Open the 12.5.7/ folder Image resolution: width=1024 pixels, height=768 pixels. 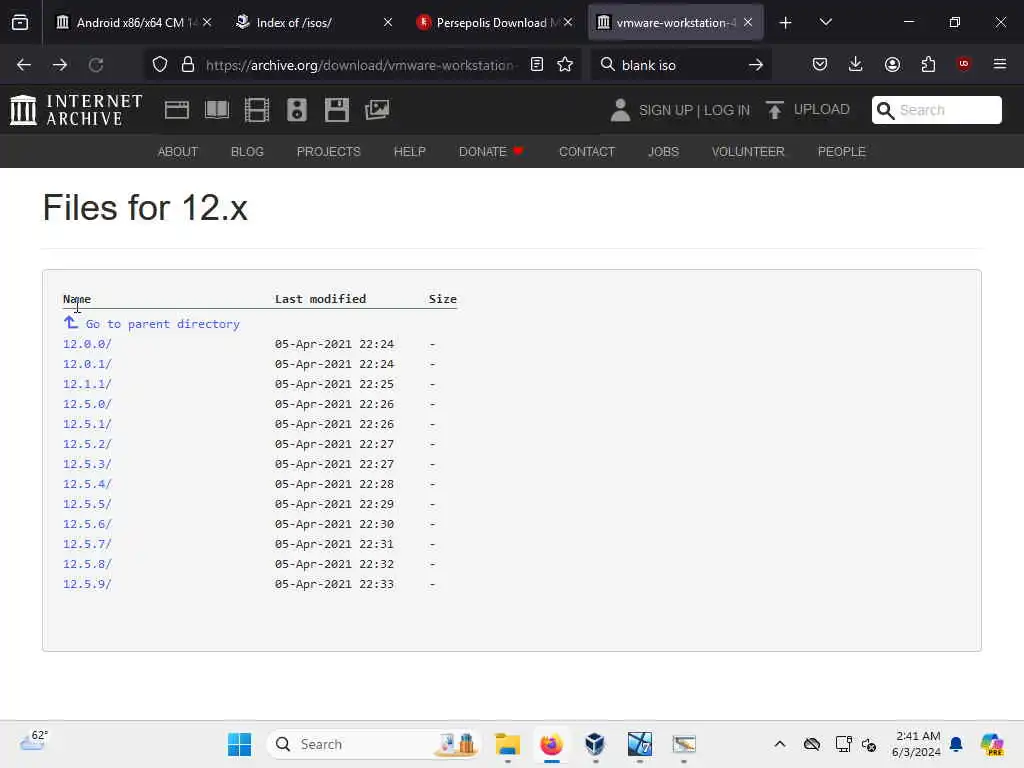tap(88, 544)
